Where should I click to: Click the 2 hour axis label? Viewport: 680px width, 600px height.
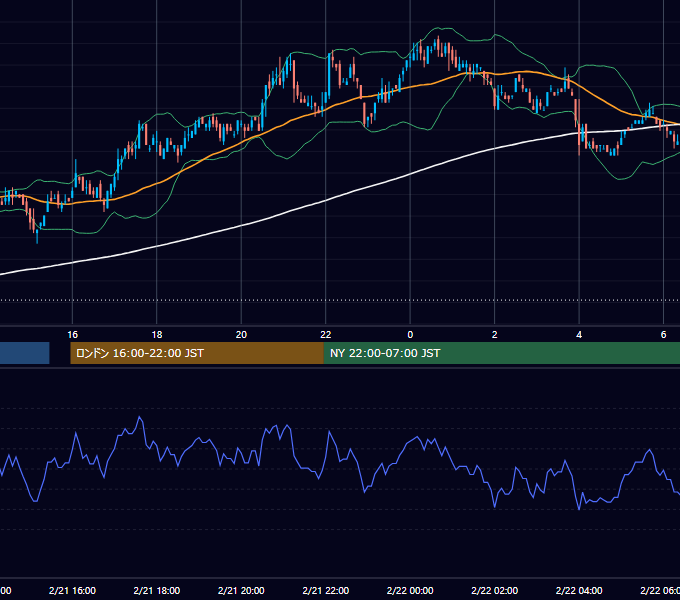point(494,335)
